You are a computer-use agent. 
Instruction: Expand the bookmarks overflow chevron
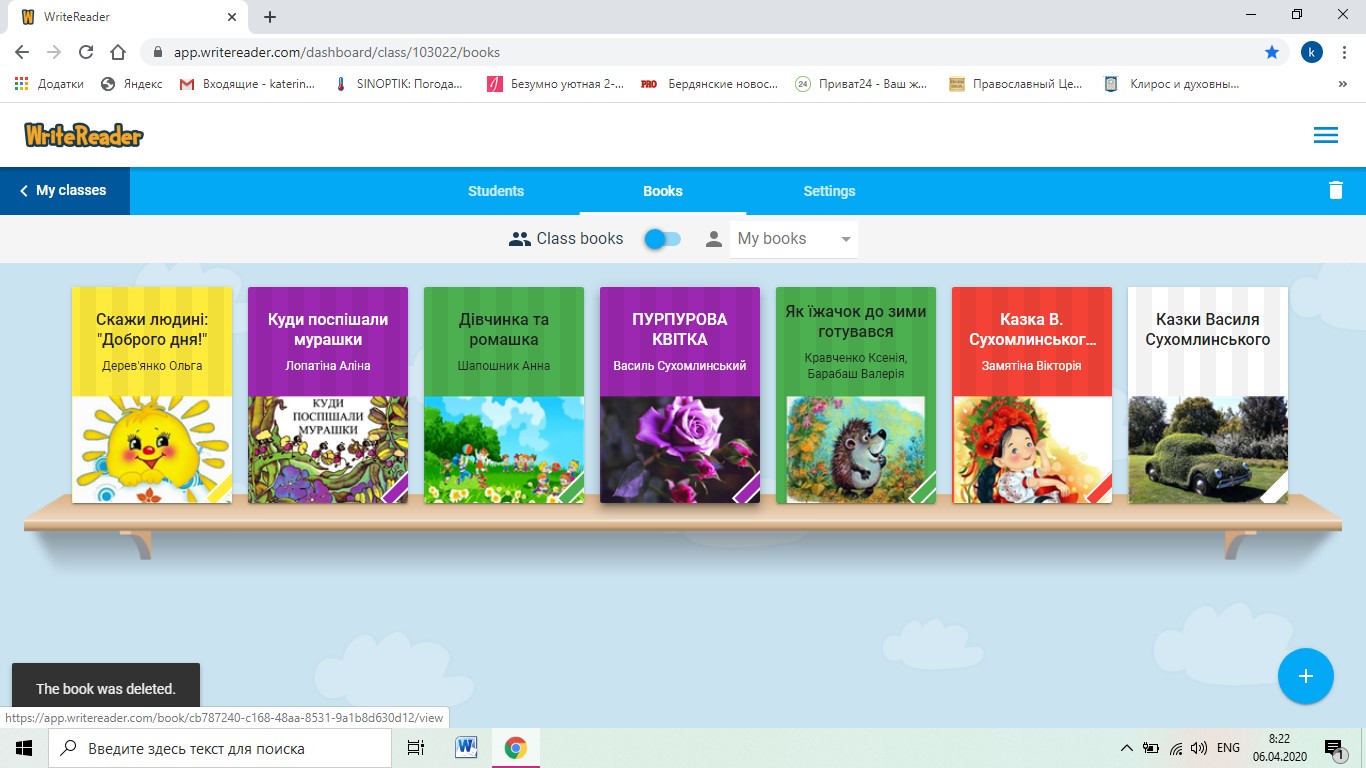tap(1342, 85)
